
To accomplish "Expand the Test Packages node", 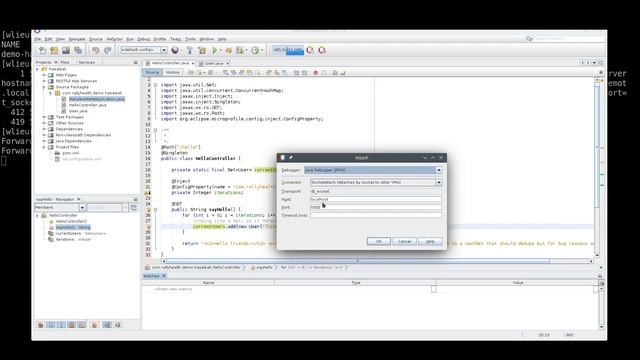I will pos(44,117).
